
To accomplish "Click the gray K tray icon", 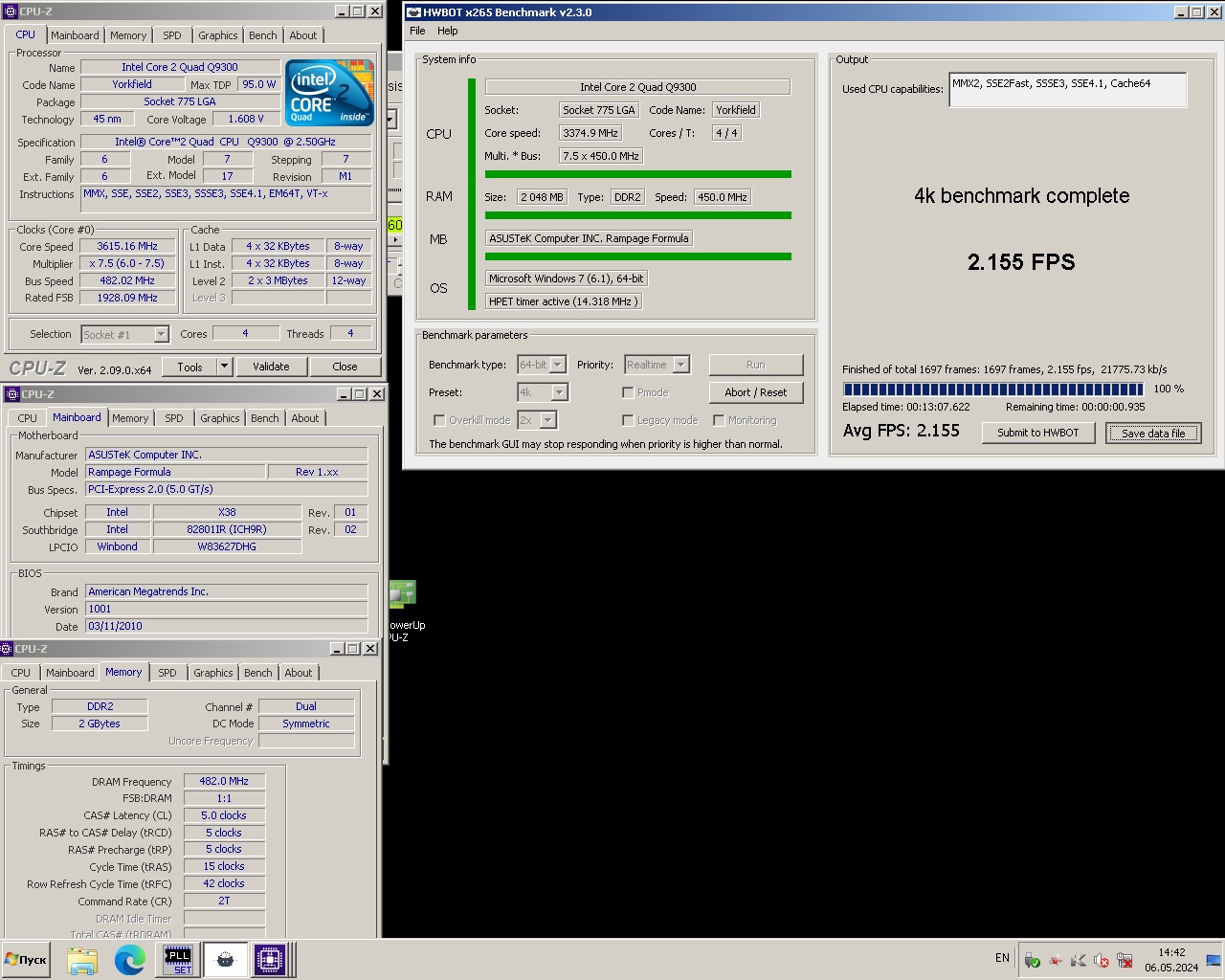I will click(x=1079, y=960).
